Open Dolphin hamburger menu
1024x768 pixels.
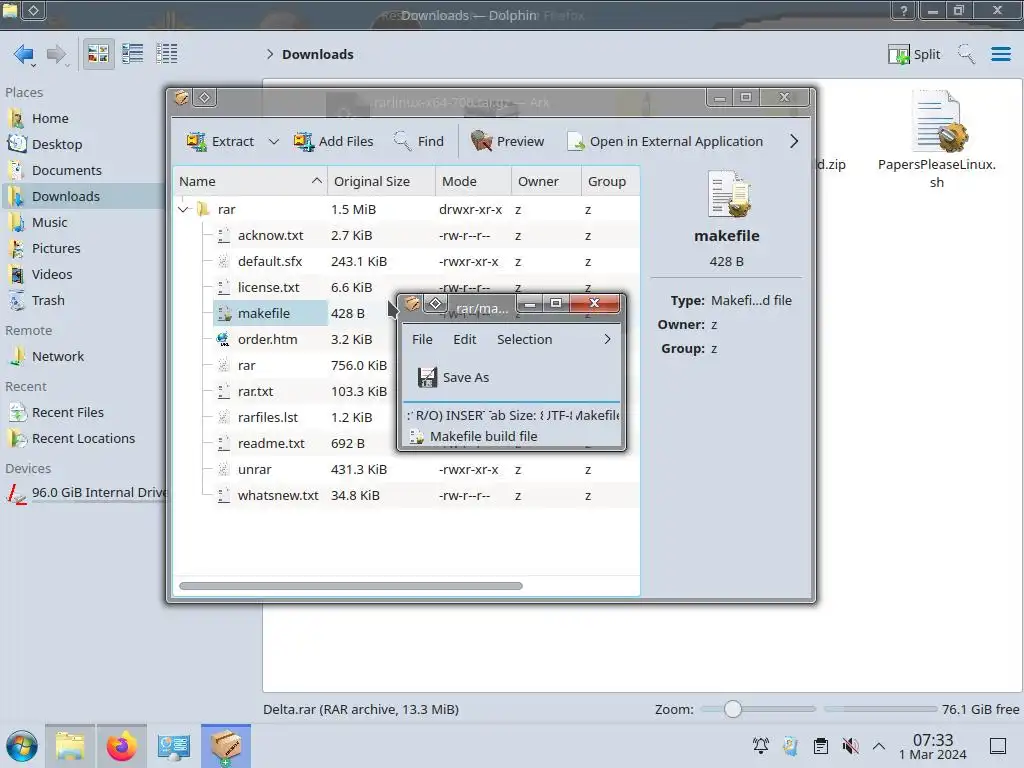tap(1000, 54)
